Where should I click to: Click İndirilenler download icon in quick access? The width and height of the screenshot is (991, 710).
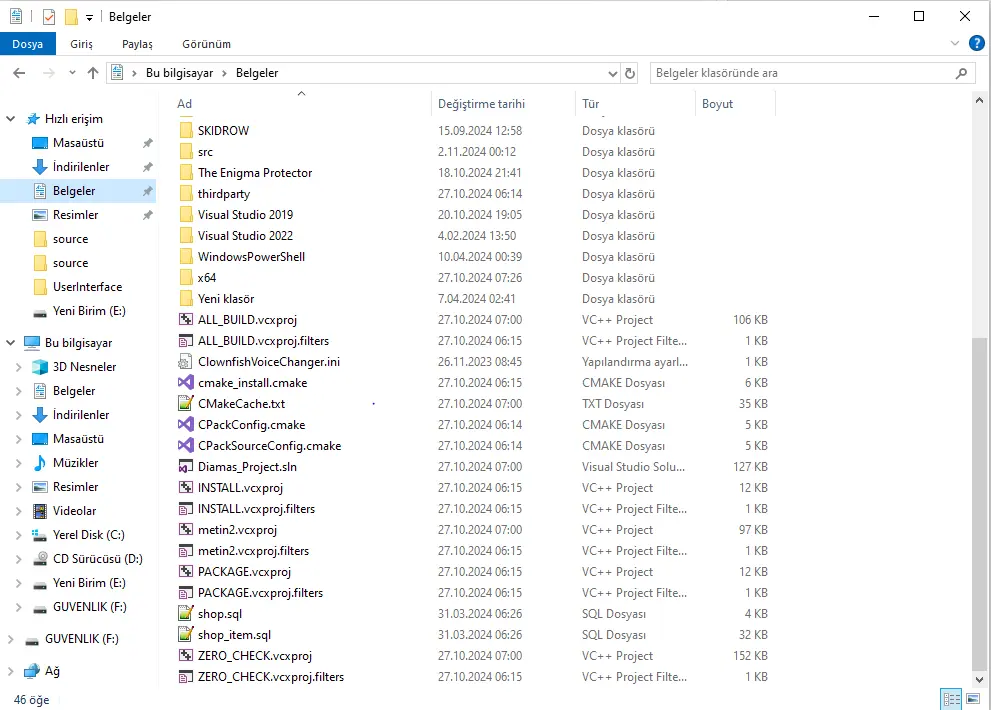click(x=40, y=167)
